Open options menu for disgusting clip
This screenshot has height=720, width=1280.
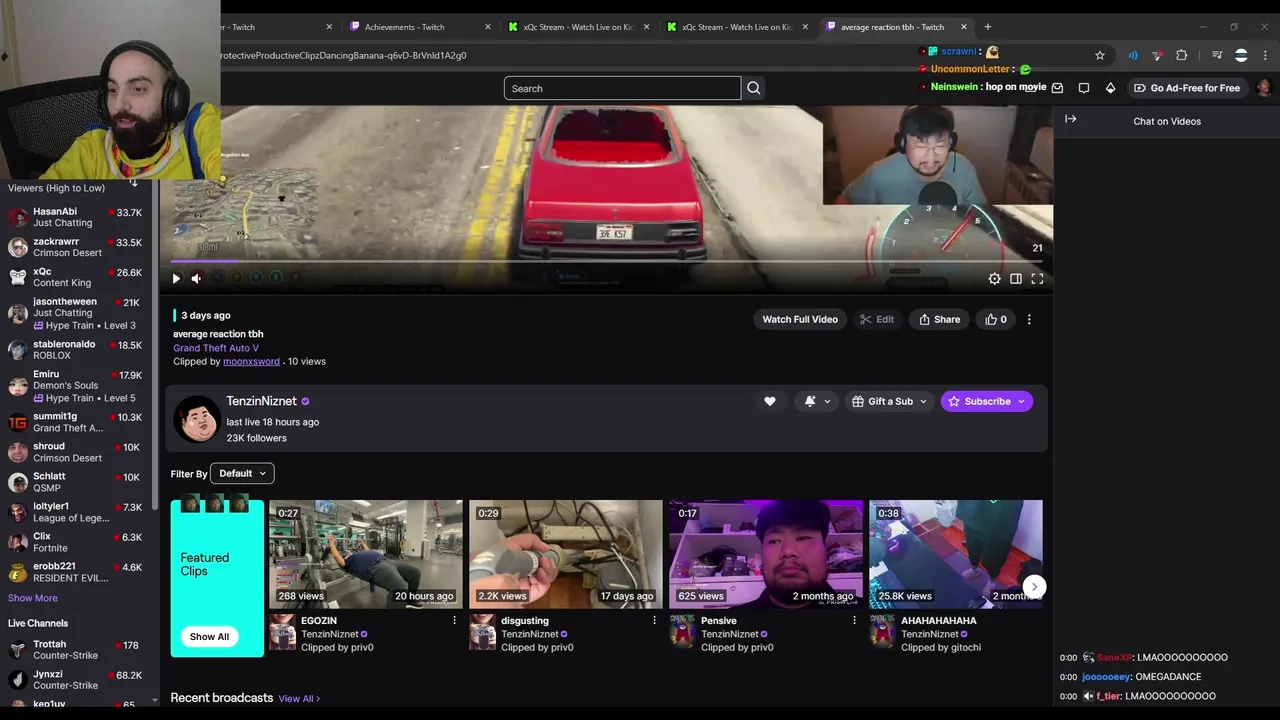[x=654, y=620]
